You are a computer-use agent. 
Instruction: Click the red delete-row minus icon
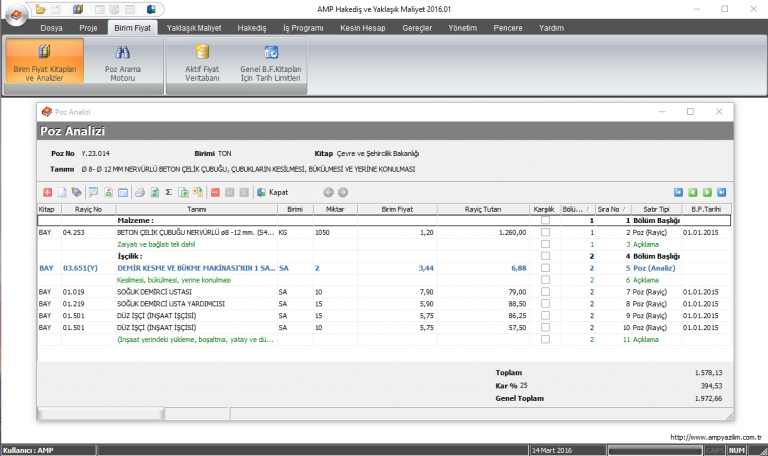[215, 191]
